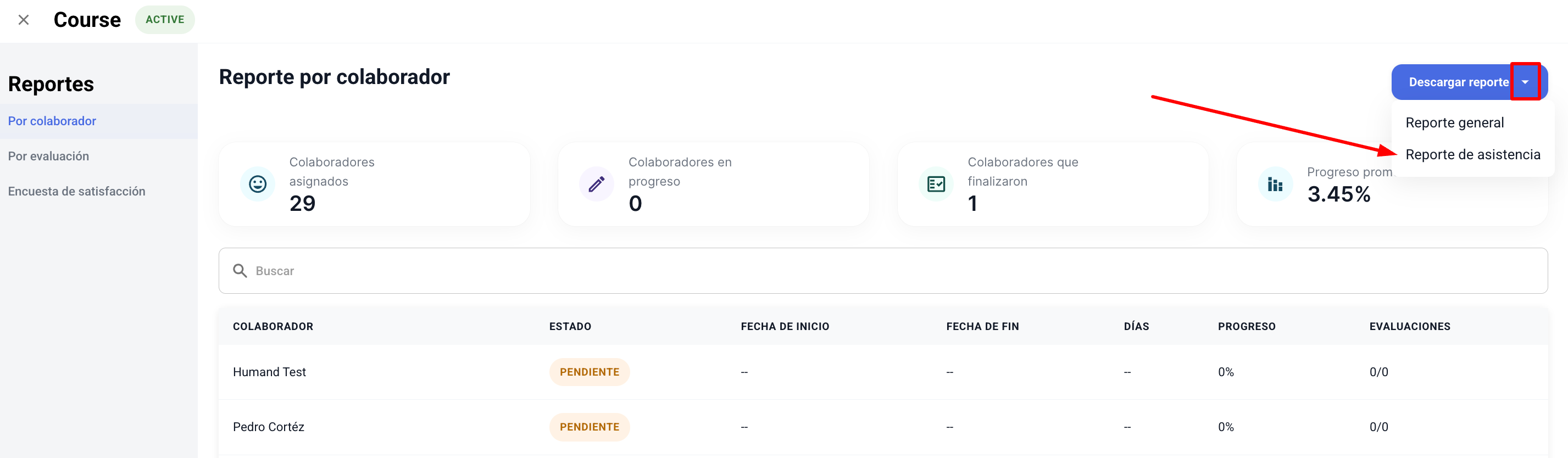Go to Encuesta de satisfacción
Viewport: 1568px width, 458px height.
[77, 192]
